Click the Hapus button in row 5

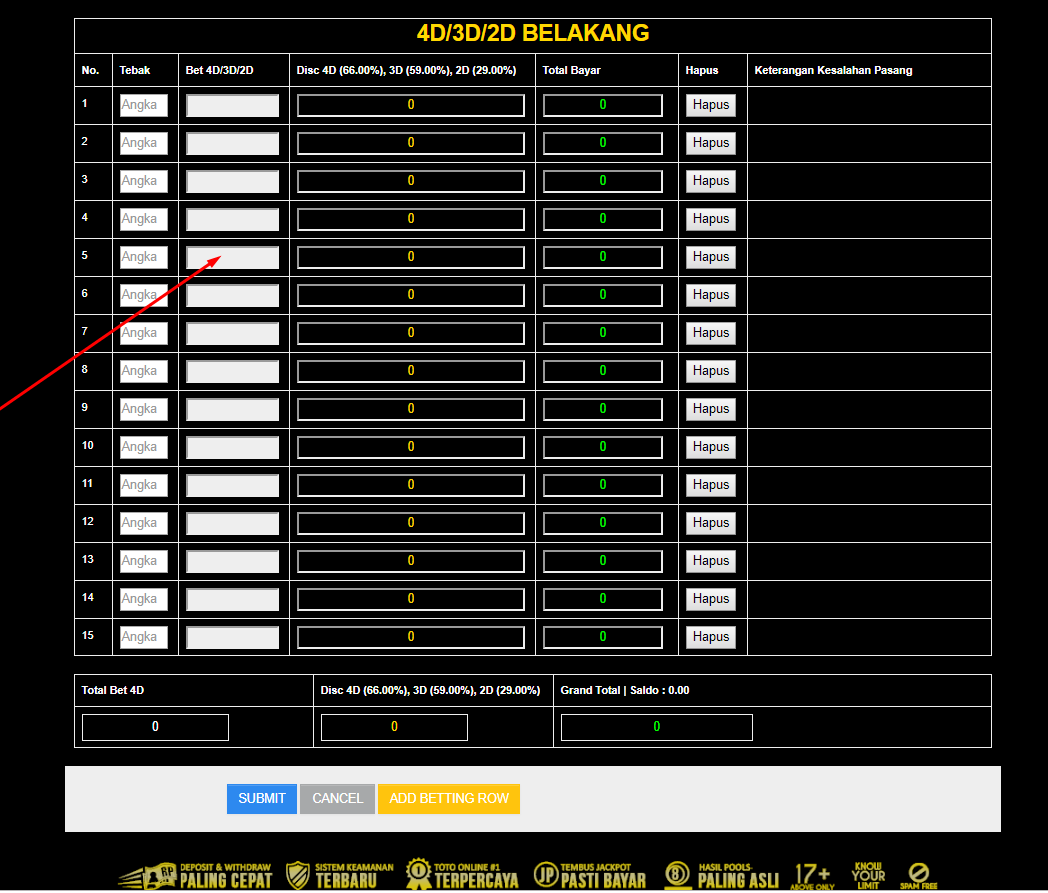tap(710, 257)
